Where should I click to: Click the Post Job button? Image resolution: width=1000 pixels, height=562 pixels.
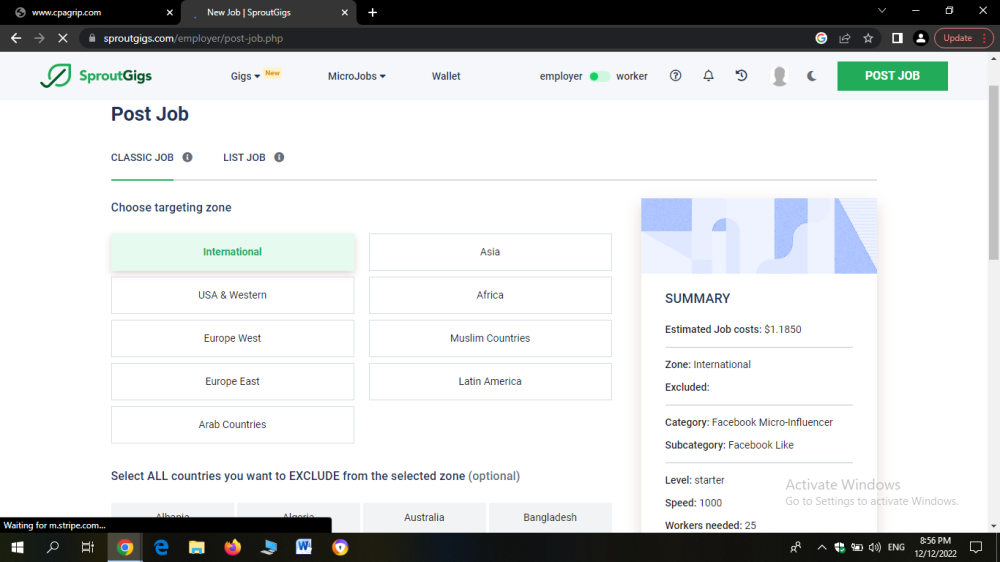pyautogui.click(x=892, y=76)
